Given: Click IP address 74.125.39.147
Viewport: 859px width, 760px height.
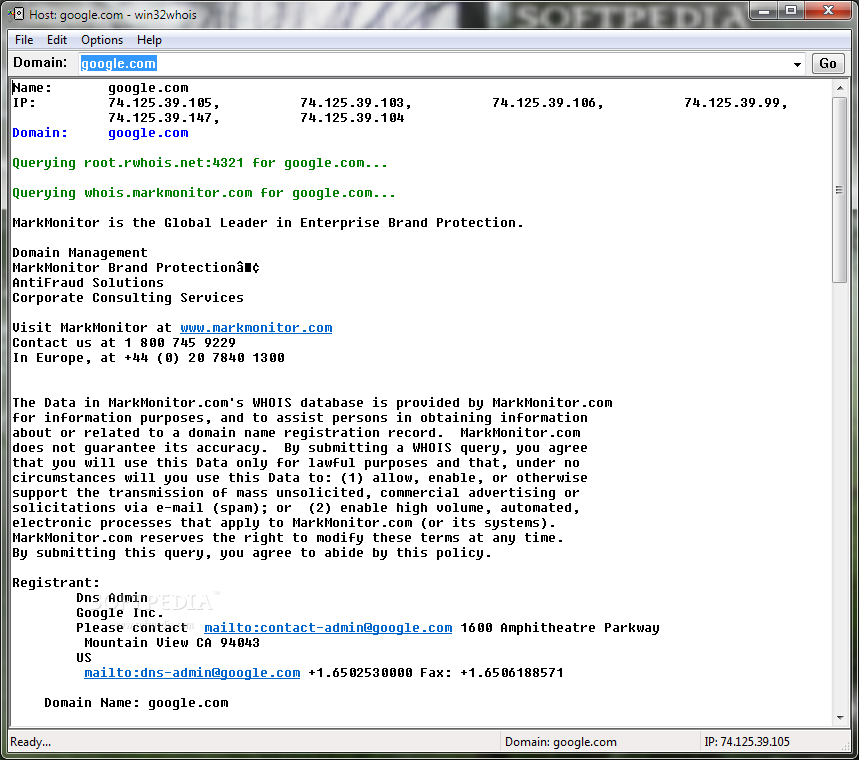Looking at the screenshot, I should click(x=163, y=118).
